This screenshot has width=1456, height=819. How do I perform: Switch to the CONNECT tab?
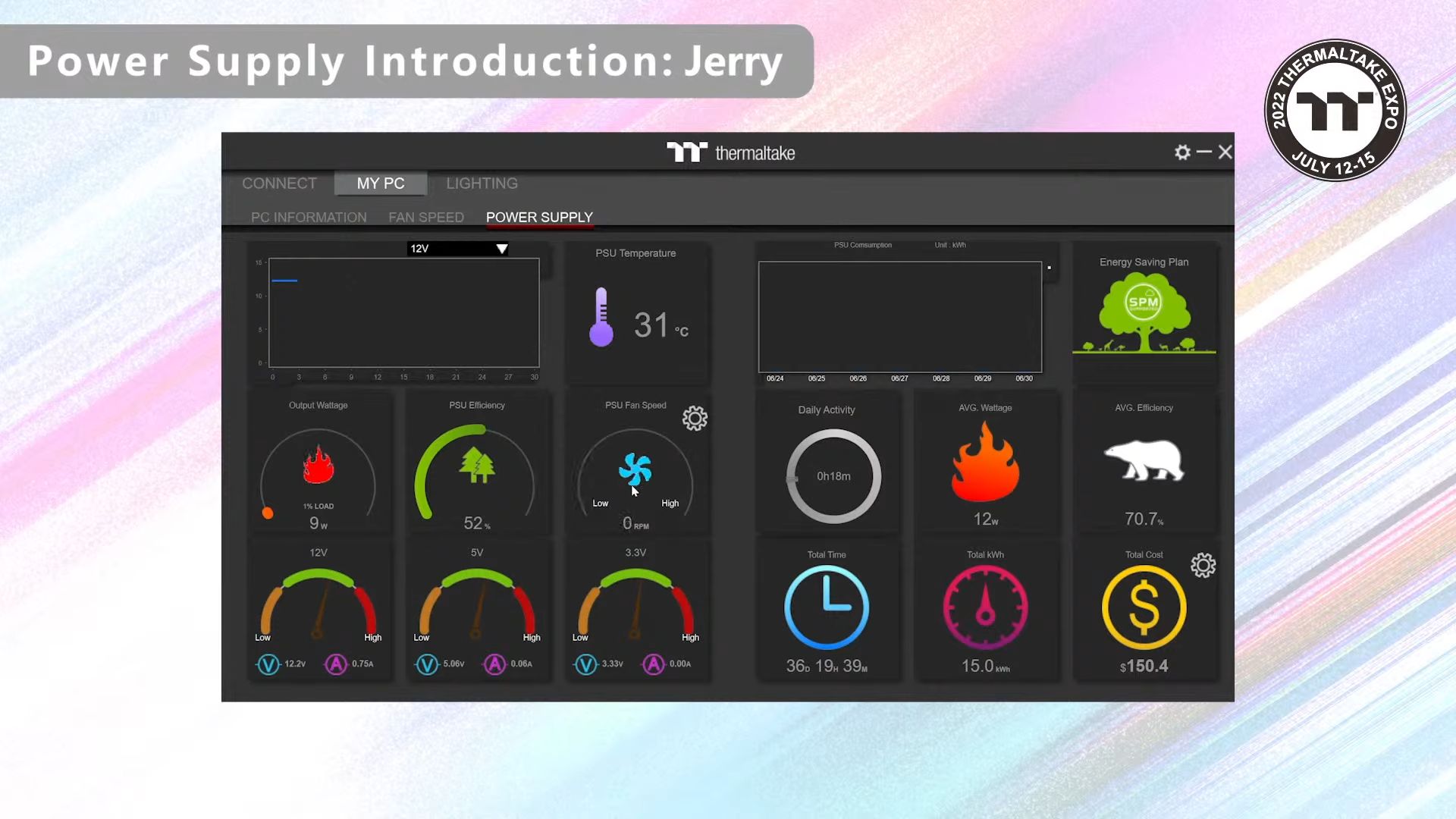279,184
